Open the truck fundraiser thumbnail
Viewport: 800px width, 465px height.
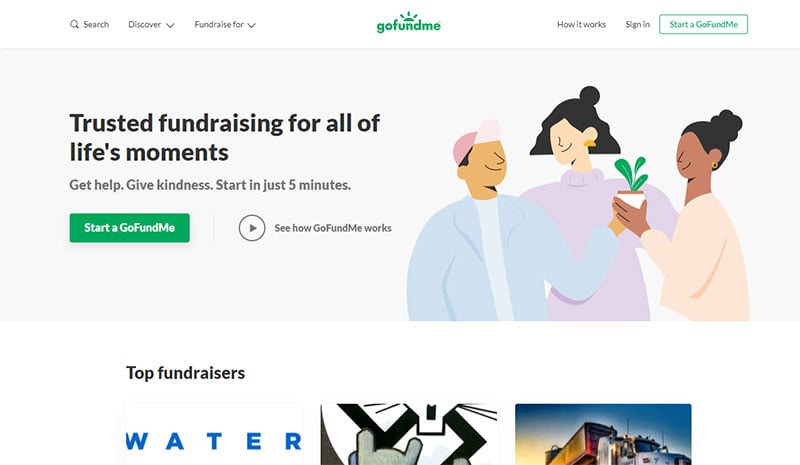click(603, 434)
